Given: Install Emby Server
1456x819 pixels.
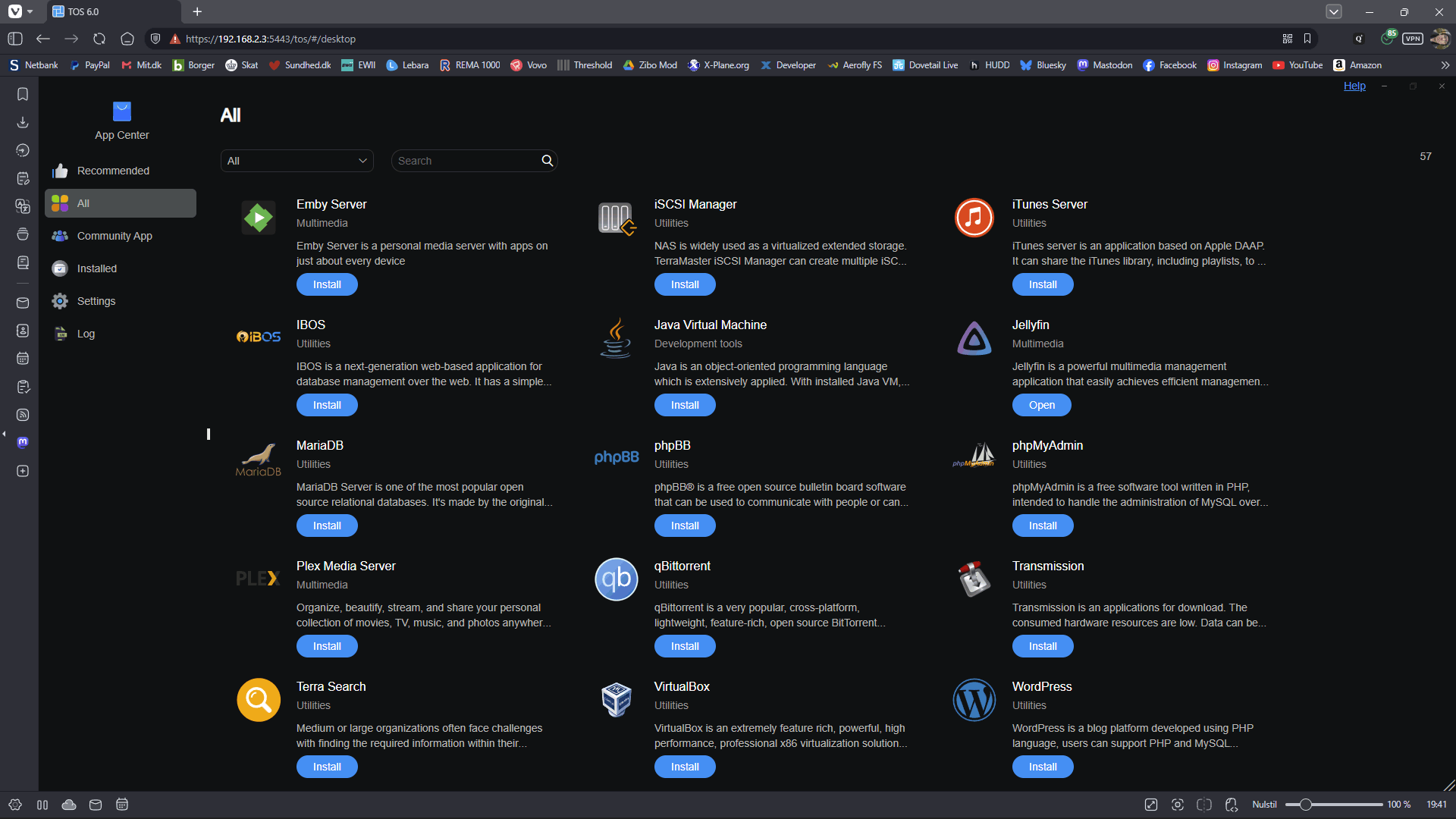Looking at the screenshot, I should [327, 284].
